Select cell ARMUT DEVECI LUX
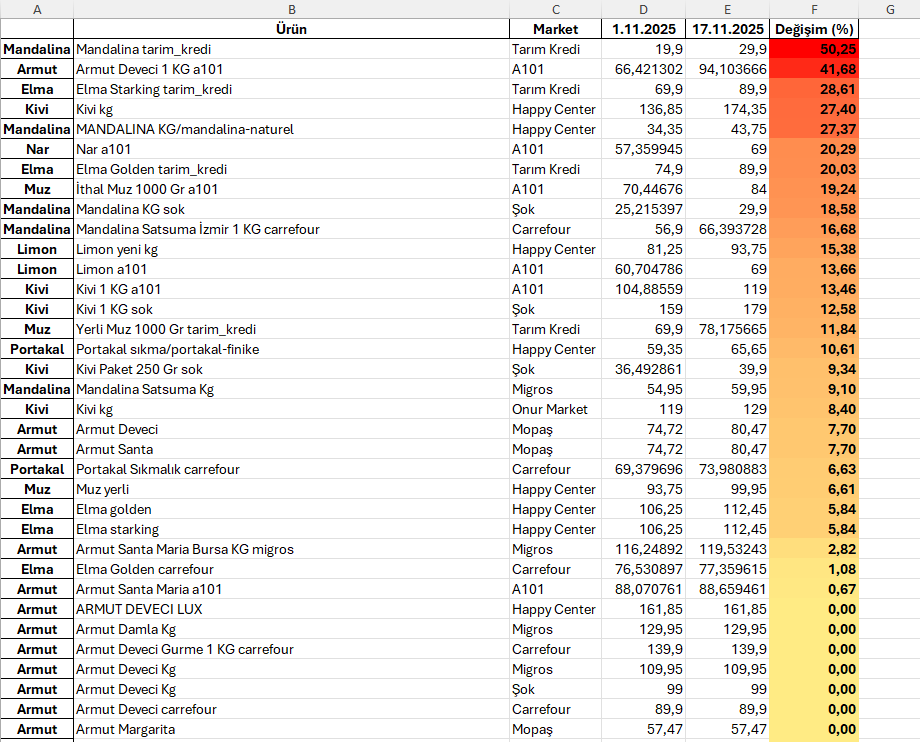Image resolution: width=920 pixels, height=742 pixels. click(x=292, y=609)
